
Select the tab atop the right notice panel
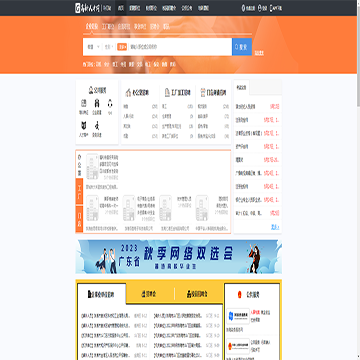(x=242, y=88)
